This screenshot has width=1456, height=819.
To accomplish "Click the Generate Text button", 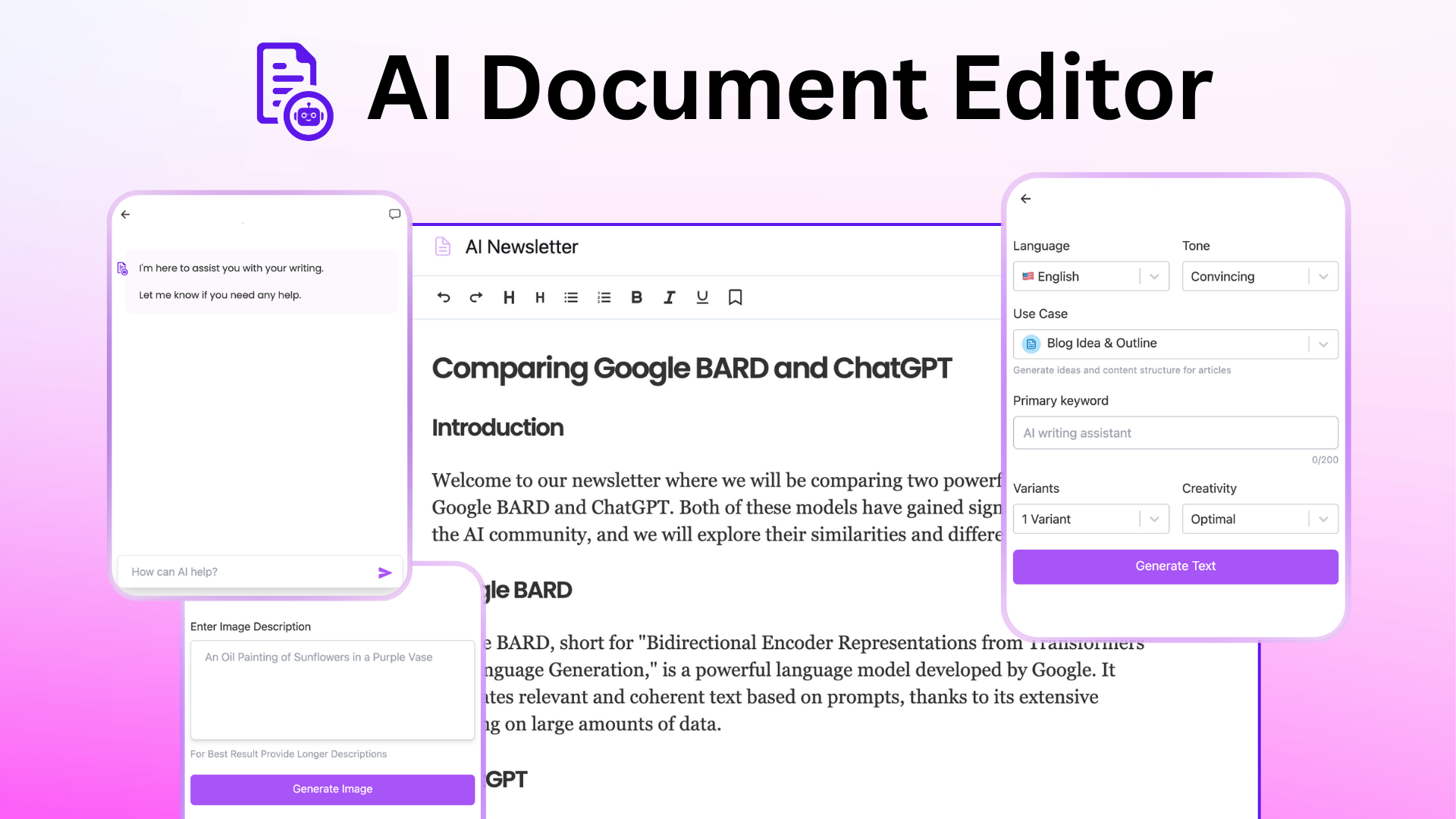I will coord(1175,566).
